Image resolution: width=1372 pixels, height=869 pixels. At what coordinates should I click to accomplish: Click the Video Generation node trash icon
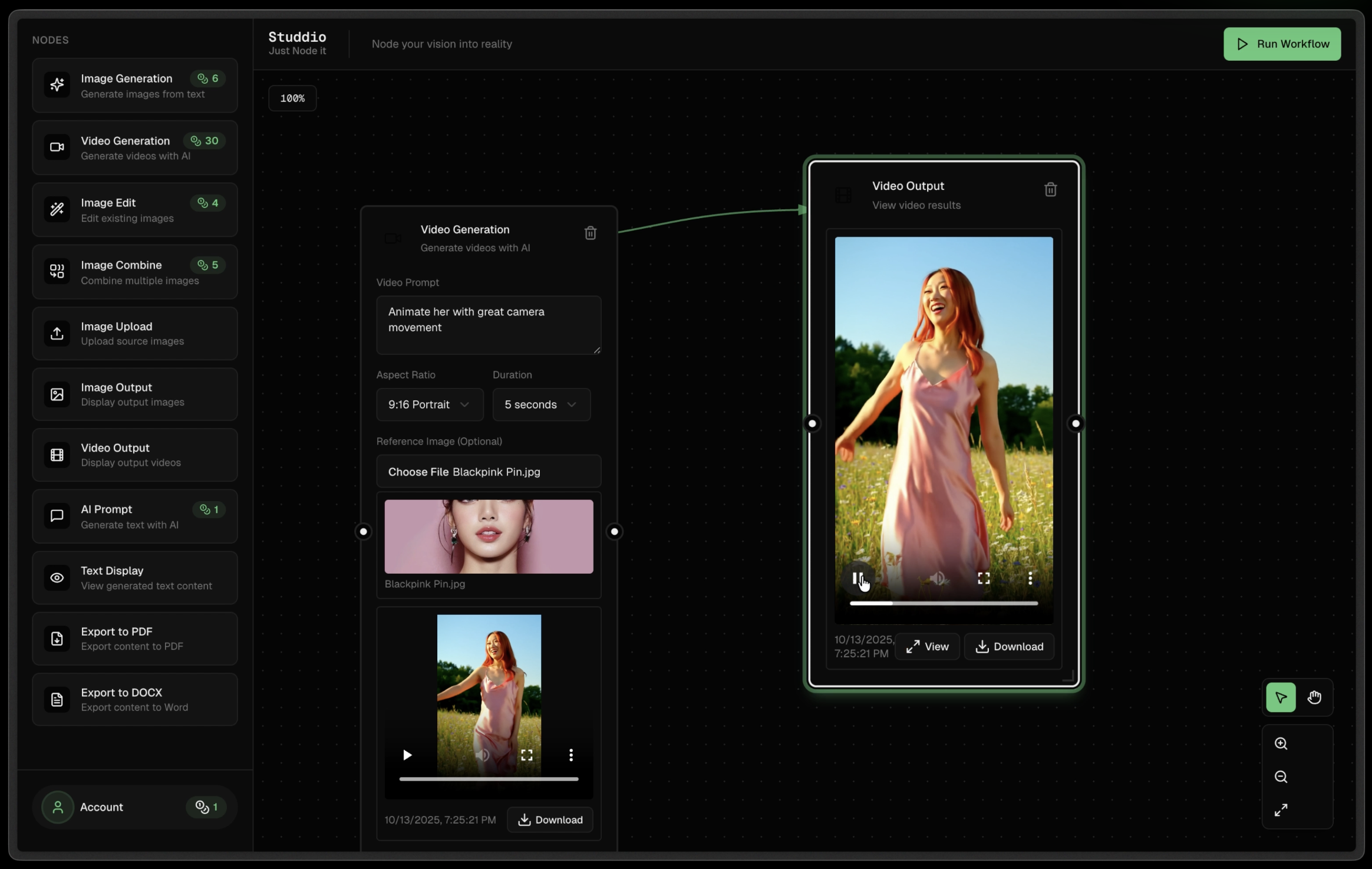click(590, 233)
